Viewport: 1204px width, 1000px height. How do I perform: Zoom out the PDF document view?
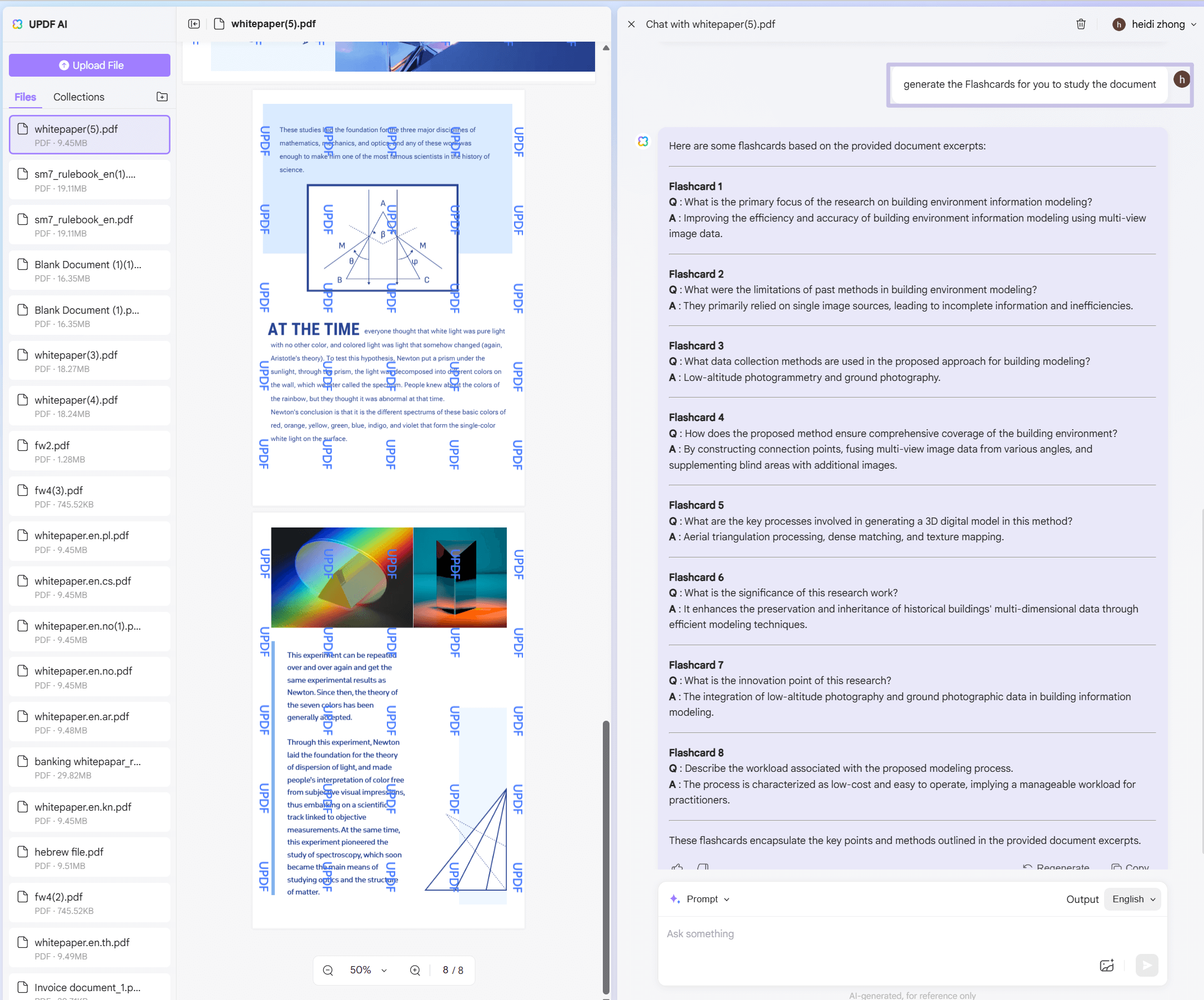[328, 969]
